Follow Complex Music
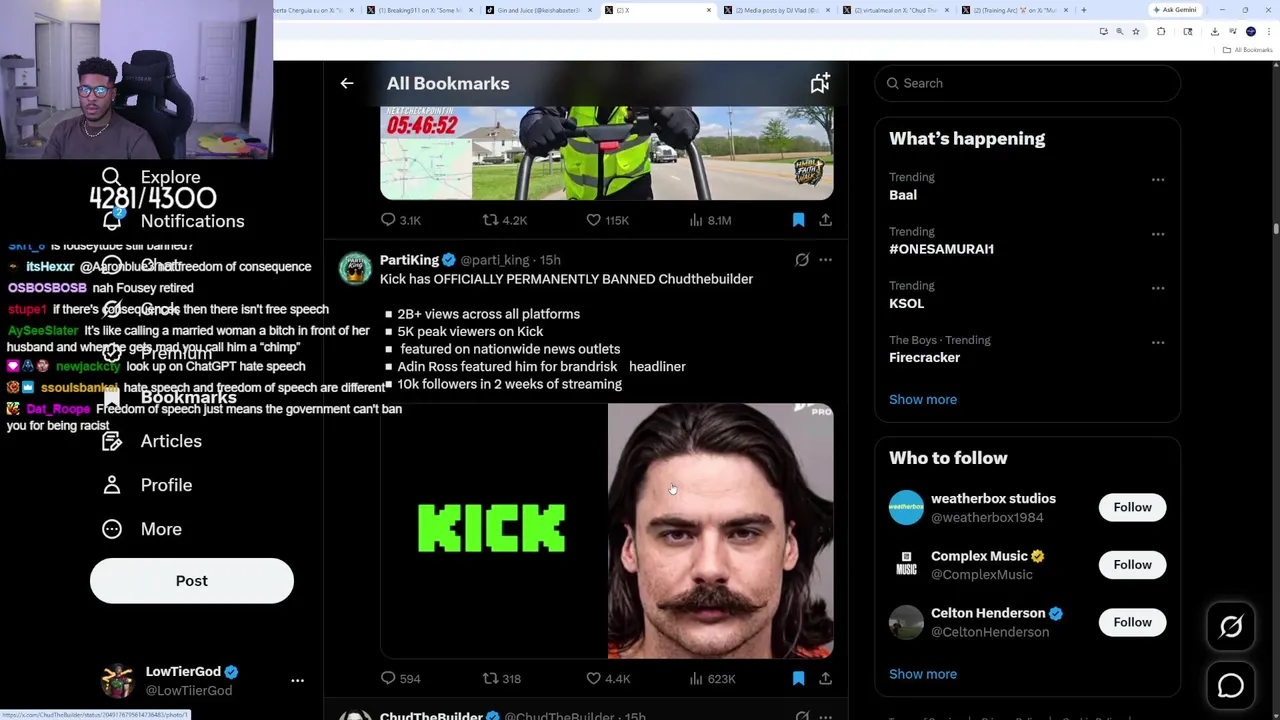This screenshot has width=1280, height=720. pyautogui.click(x=1132, y=565)
